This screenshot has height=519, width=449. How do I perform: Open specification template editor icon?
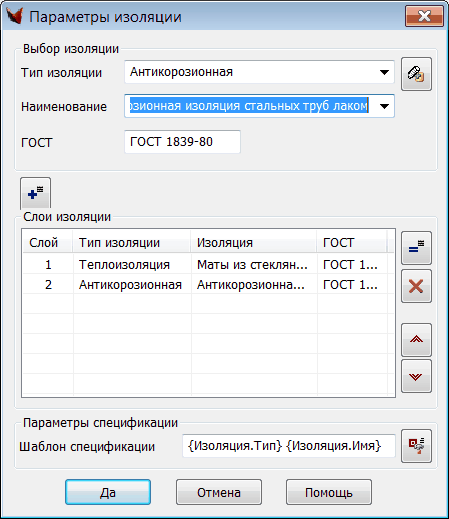416,446
